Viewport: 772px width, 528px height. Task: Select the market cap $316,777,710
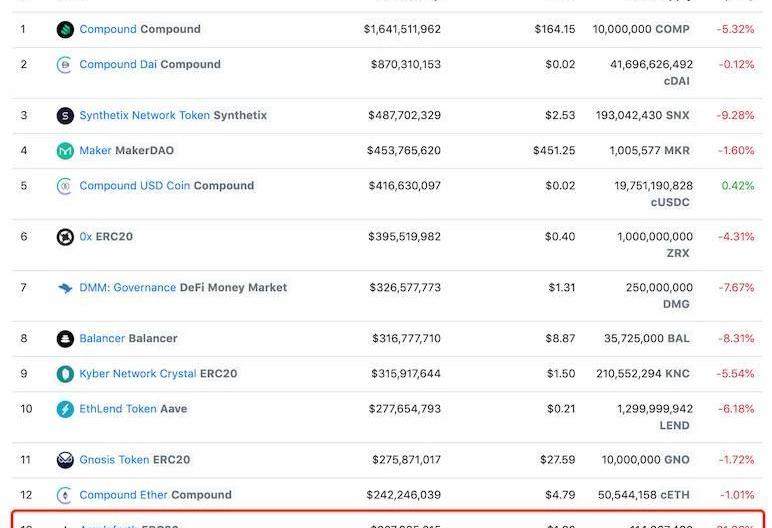(x=406, y=338)
